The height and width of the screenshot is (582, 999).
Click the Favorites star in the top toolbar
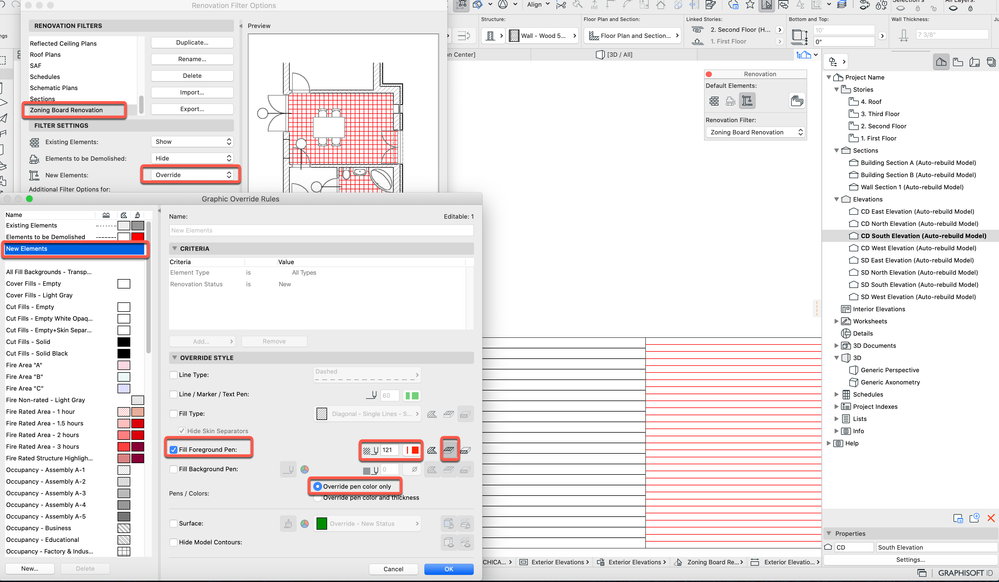(751, 5)
